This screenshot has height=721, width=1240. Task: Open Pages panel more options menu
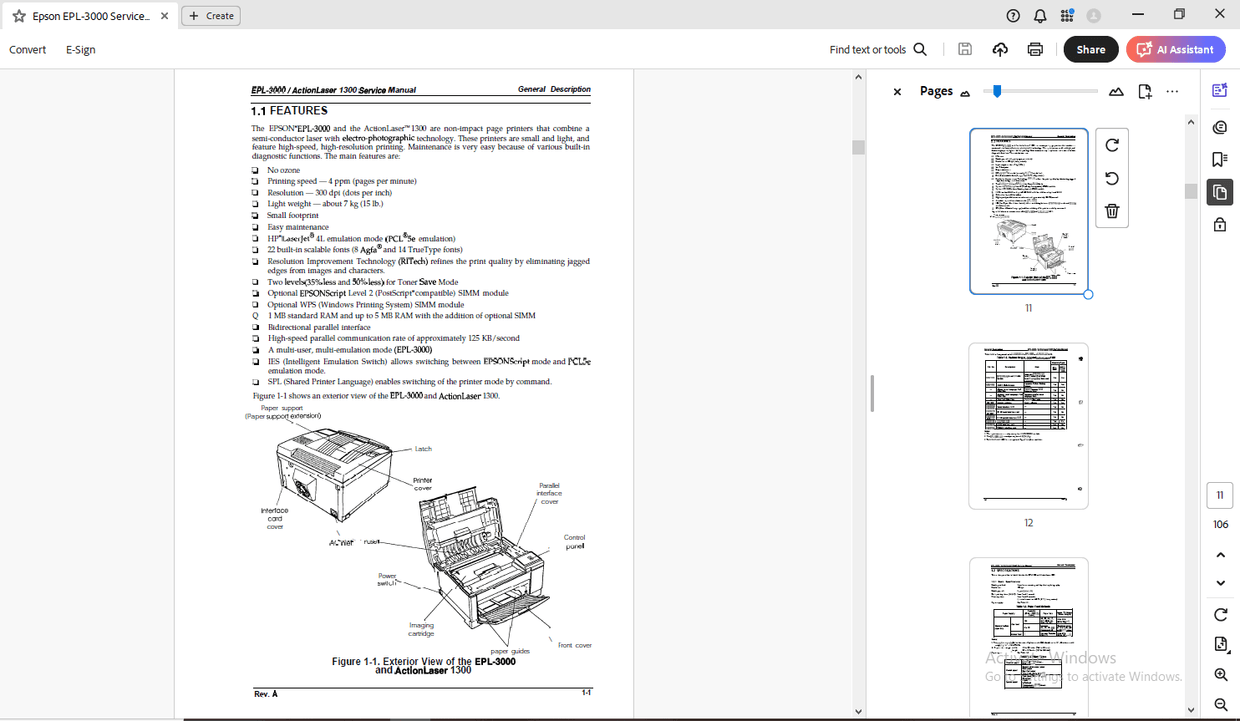tap(1172, 91)
